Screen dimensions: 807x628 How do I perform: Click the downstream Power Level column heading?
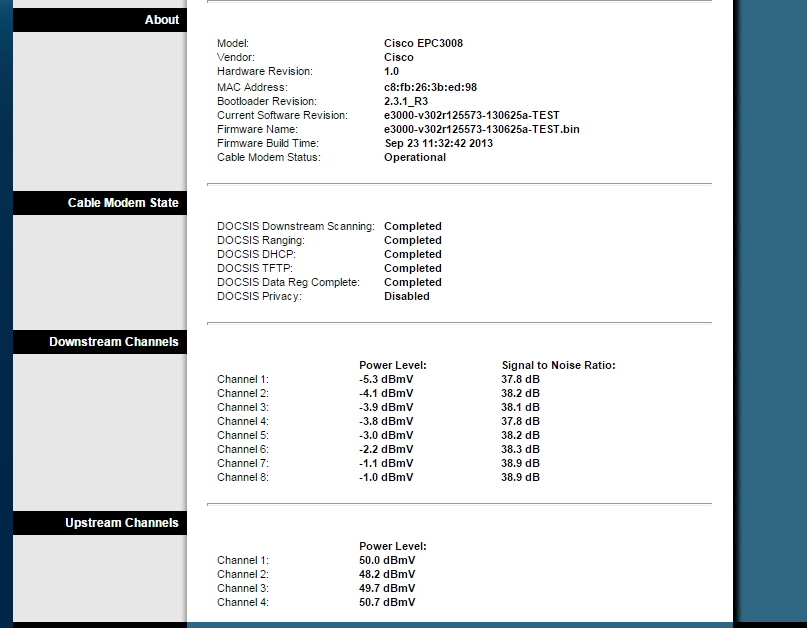pos(393,365)
